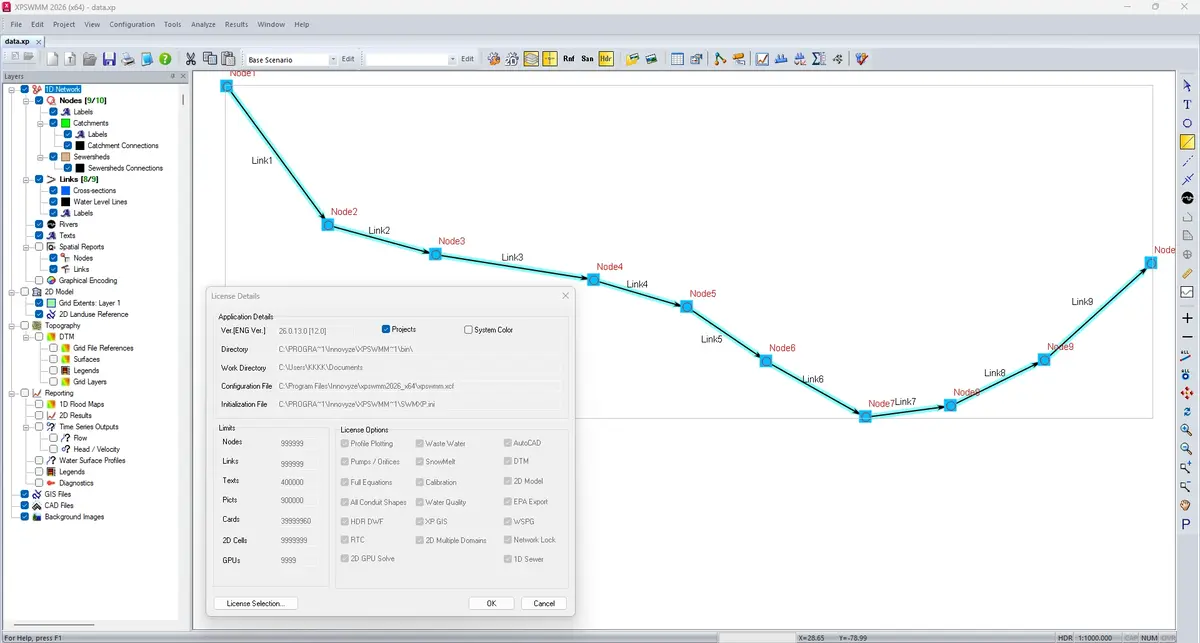The width and height of the screenshot is (1200, 643).
Task: Select the Pointer arrow tool
Action: click(1187, 86)
